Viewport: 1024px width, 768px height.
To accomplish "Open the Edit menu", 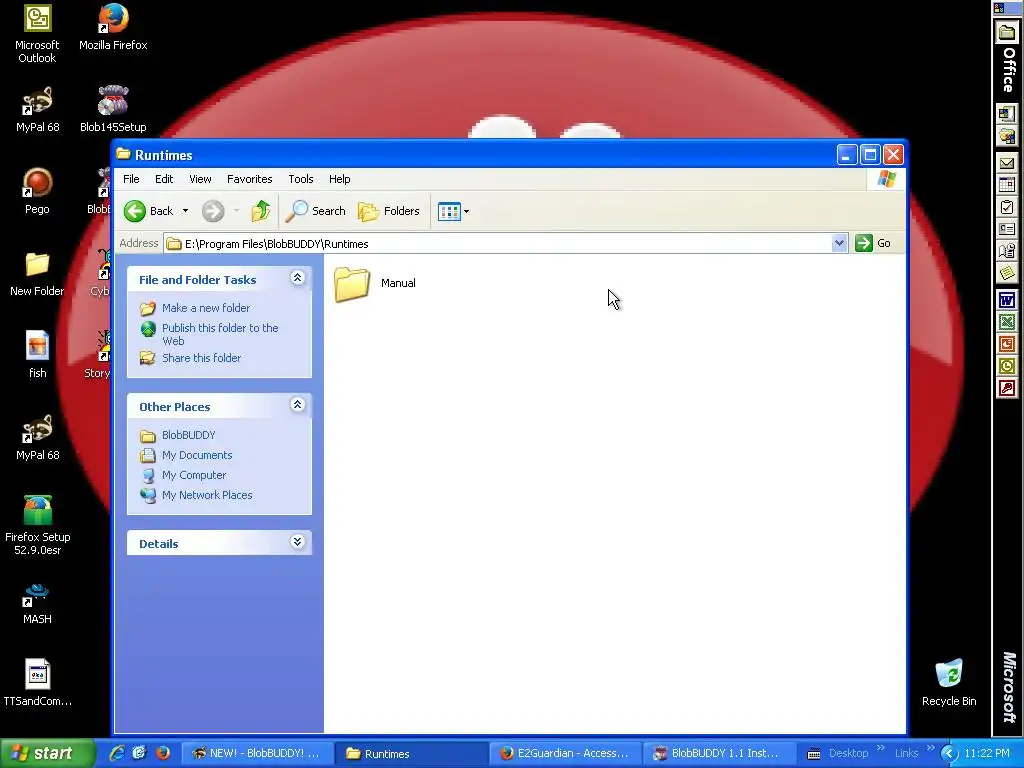I will (x=164, y=179).
